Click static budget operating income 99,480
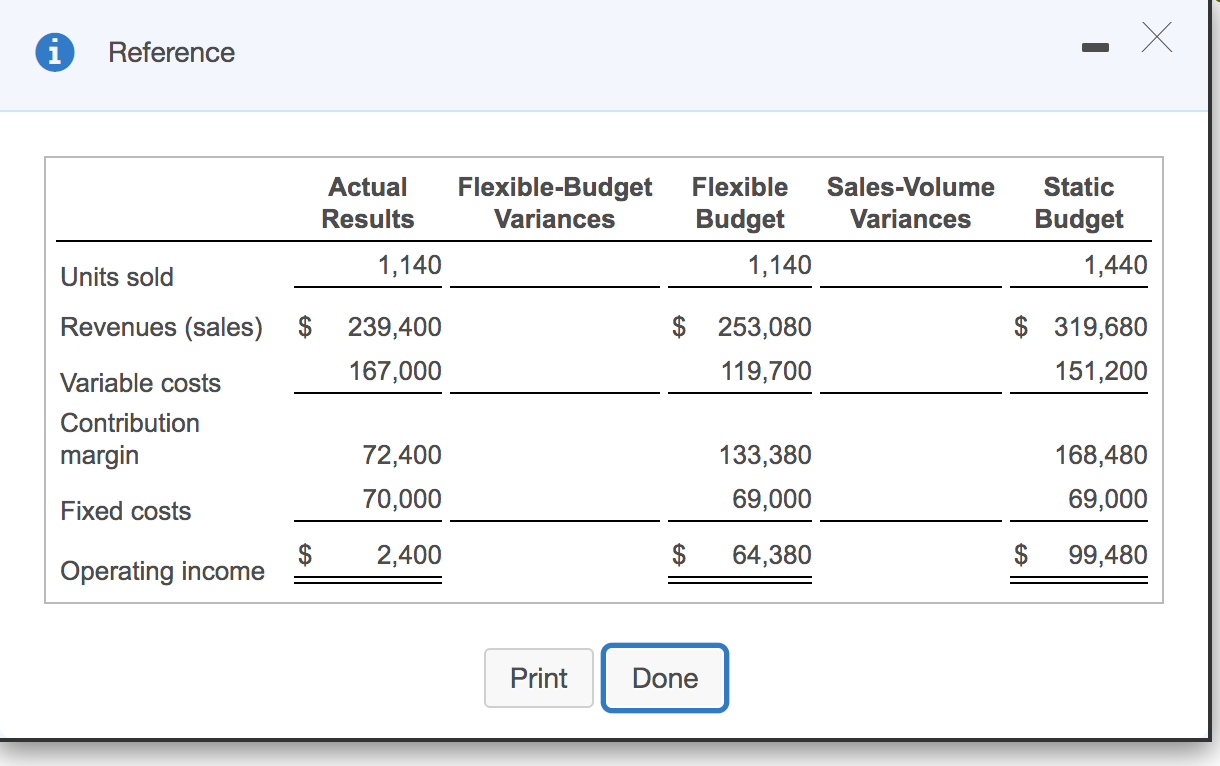Viewport: 1220px width, 766px height. tap(1107, 555)
